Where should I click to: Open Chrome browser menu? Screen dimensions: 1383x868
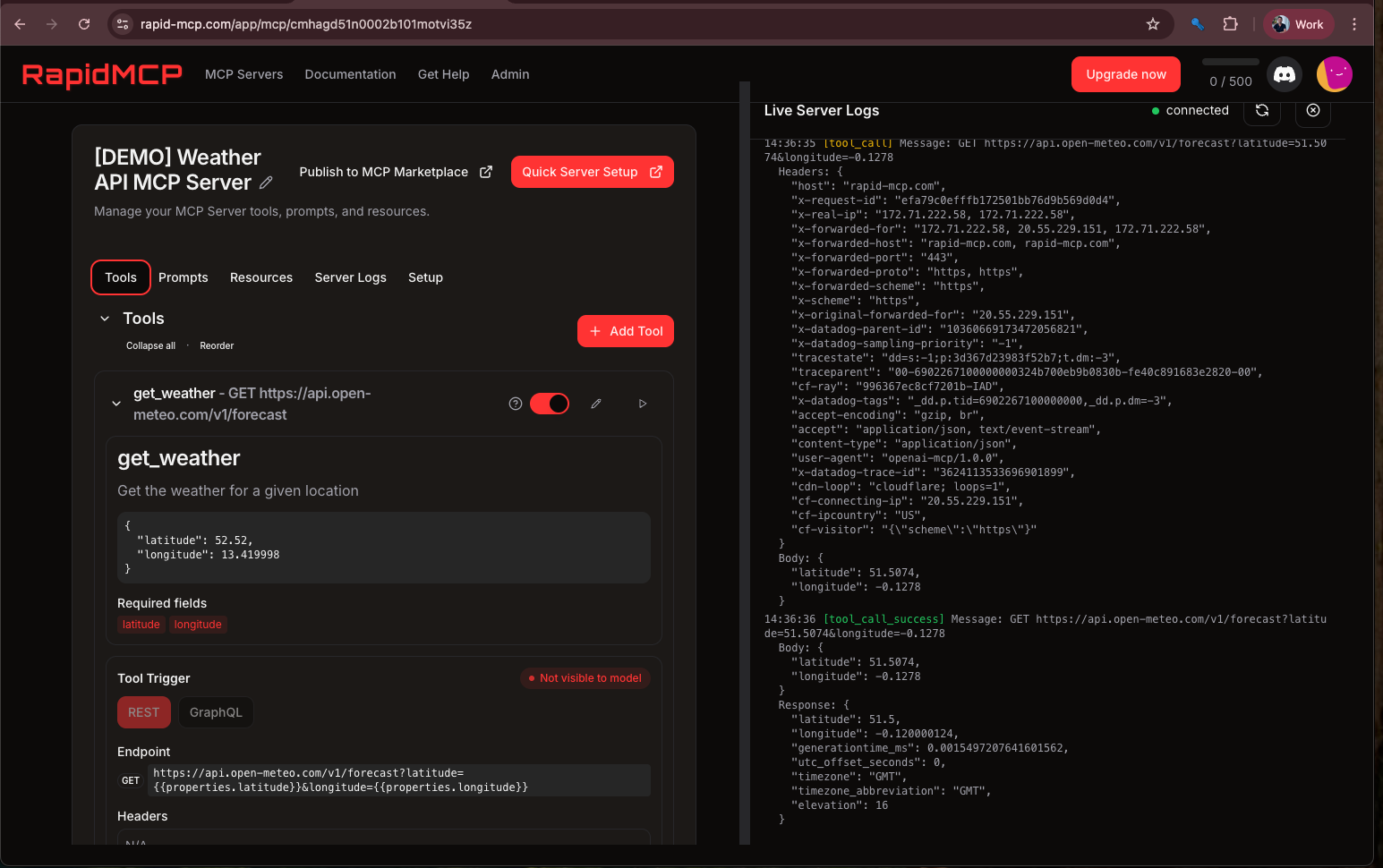click(x=1354, y=24)
